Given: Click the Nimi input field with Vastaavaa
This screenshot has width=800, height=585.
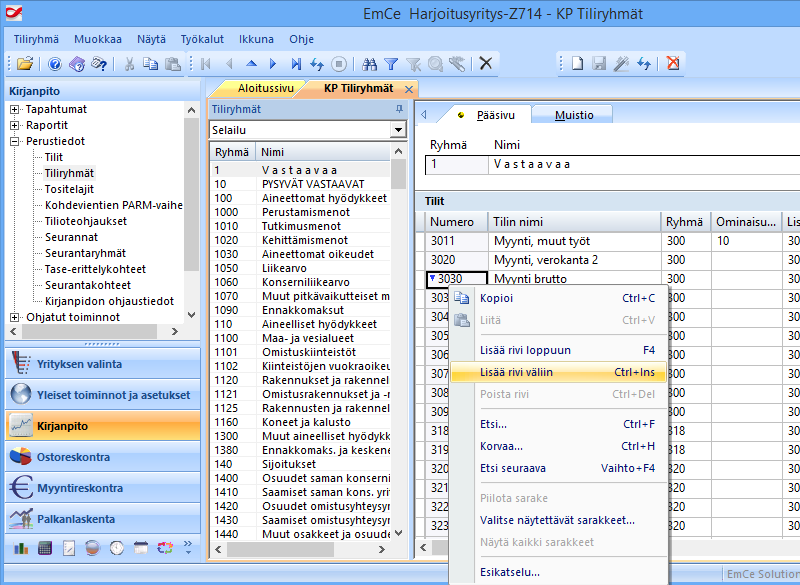Looking at the screenshot, I should [644, 165].
